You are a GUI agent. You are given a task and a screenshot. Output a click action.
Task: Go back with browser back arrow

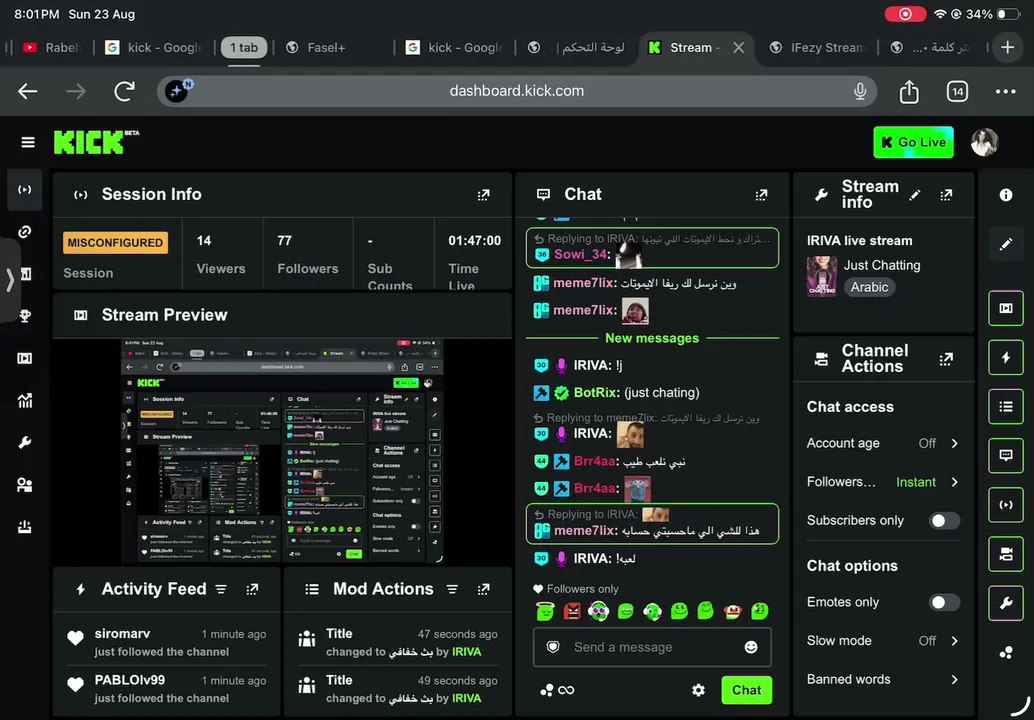click(28, 92)
